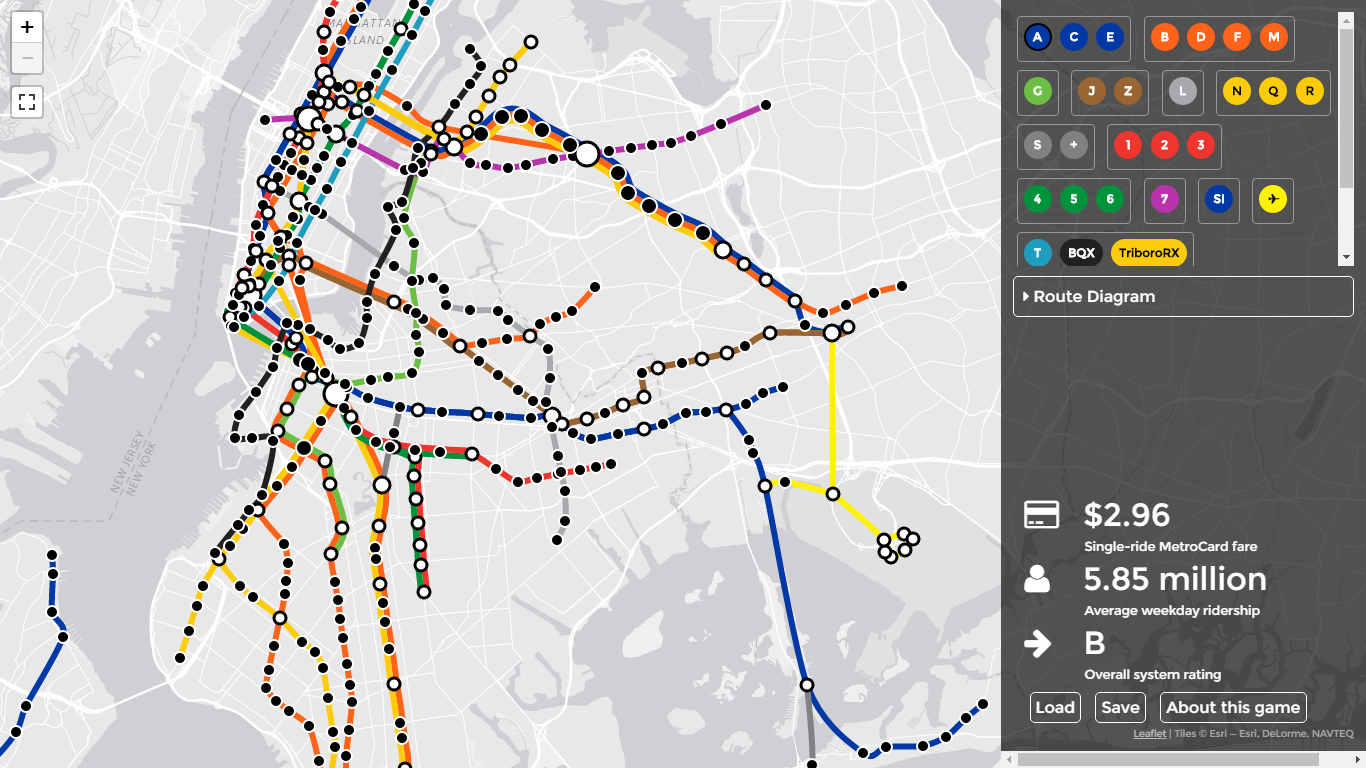The height and width of the screenshot is (768, 1366).
Task: Select the G line icon
Action: click(1038, 92)
